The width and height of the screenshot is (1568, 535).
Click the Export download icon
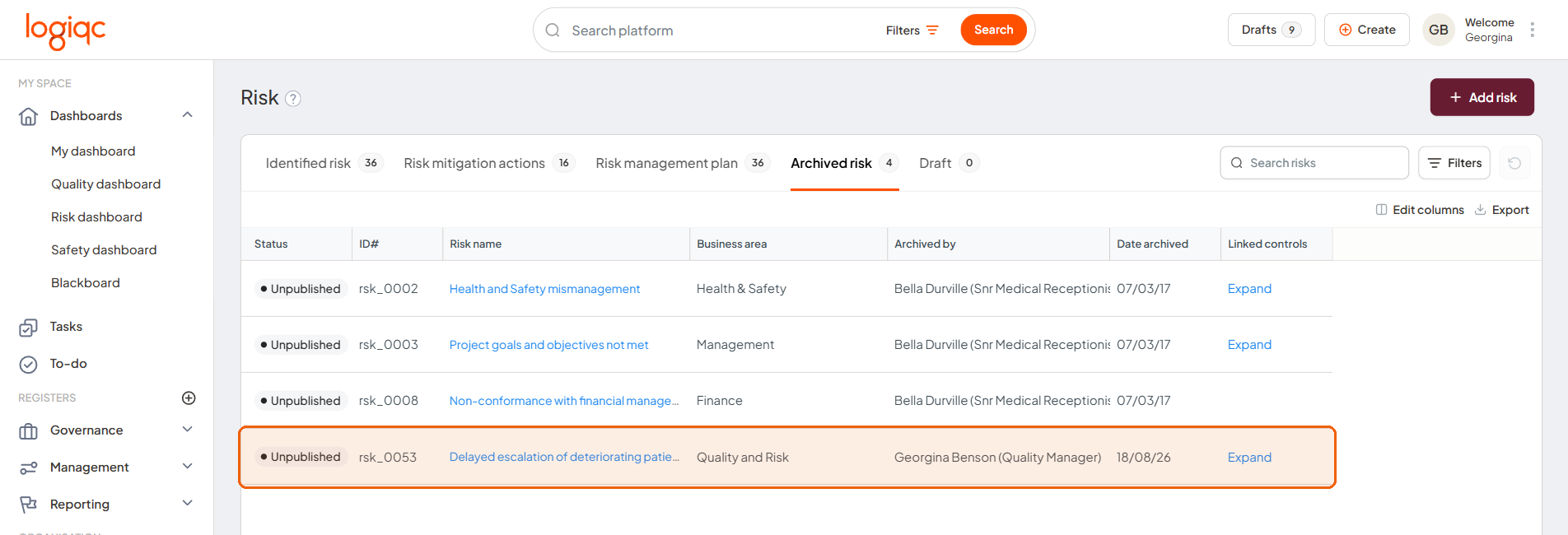click(1480, 210)
